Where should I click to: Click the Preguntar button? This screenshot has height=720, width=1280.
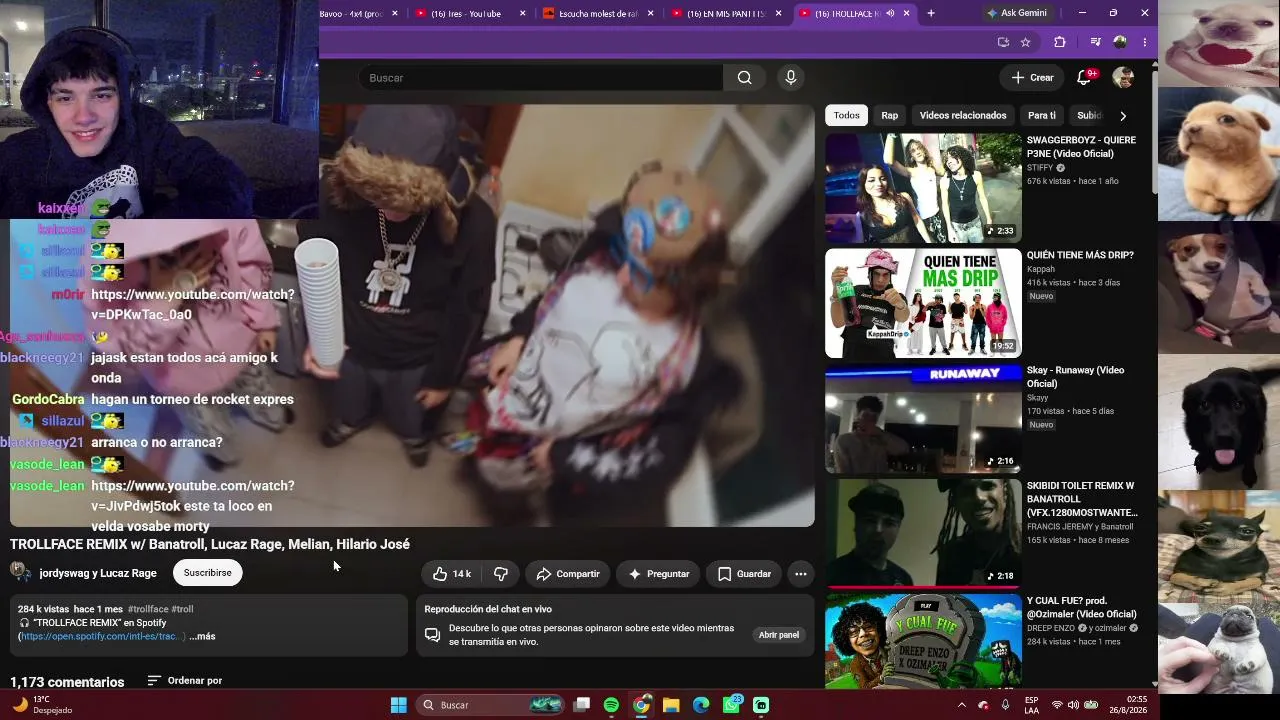pos(658,574)
